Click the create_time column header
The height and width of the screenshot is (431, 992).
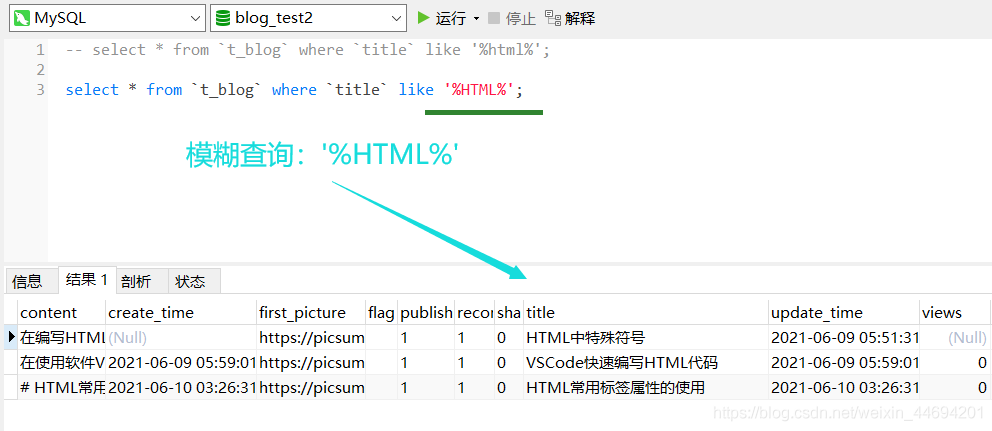point(181,313)
